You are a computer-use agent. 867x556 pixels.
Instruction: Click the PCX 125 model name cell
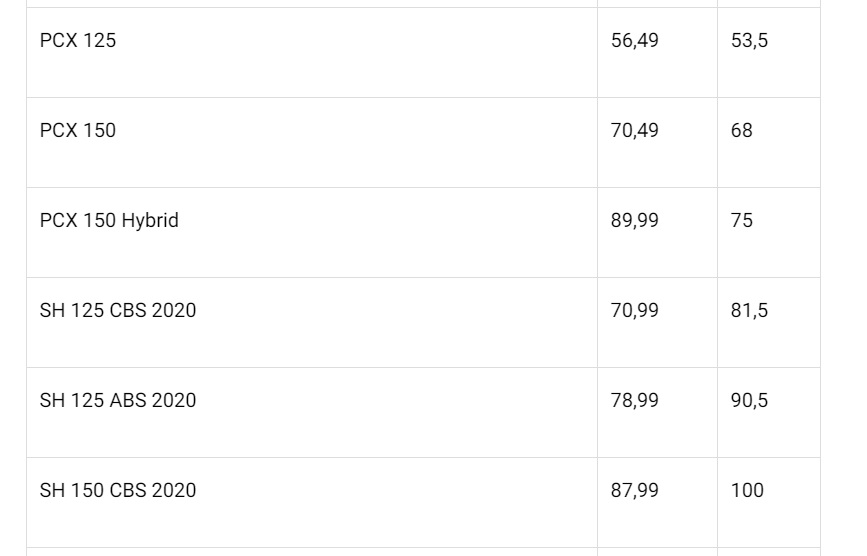(x=78, y=41)
